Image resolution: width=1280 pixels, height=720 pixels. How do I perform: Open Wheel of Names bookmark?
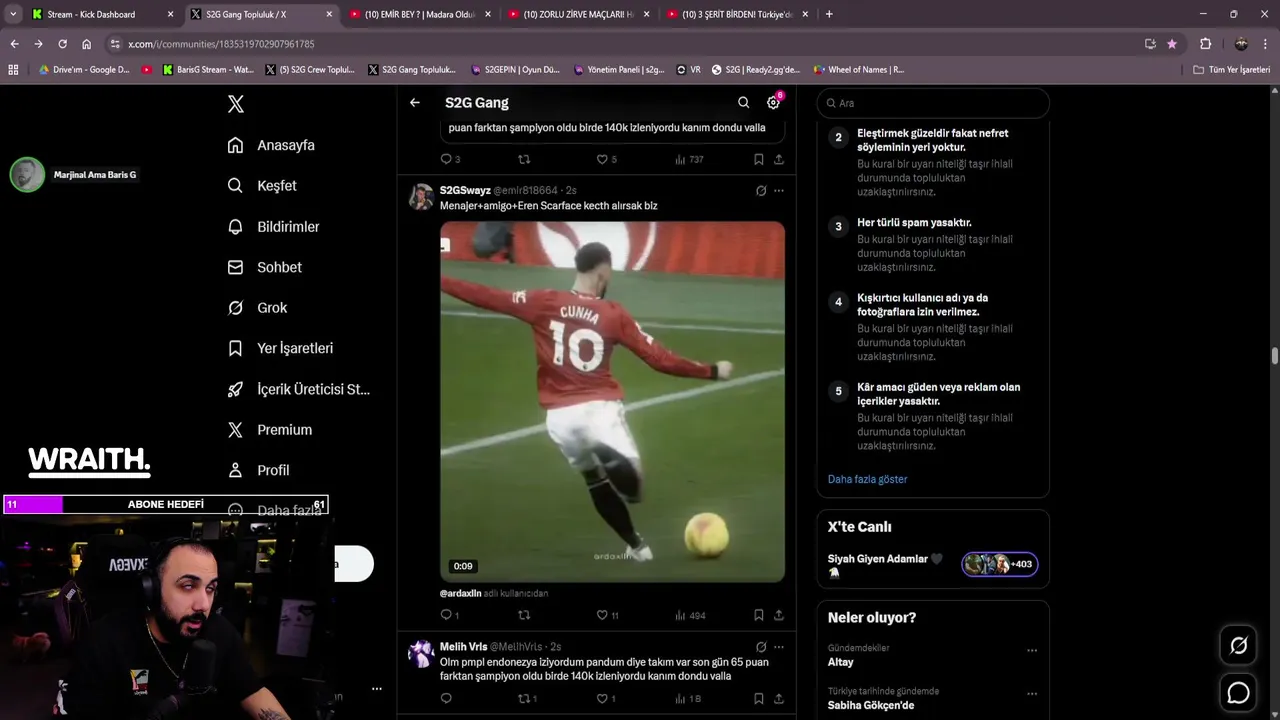pos(858,70)
